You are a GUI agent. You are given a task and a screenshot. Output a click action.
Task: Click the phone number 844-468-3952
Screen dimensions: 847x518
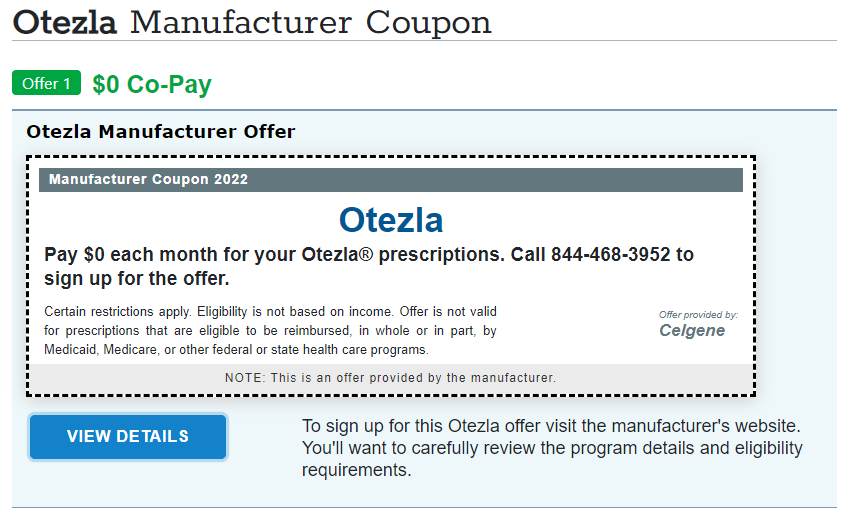pyautogui.click(x=610, y=254)
